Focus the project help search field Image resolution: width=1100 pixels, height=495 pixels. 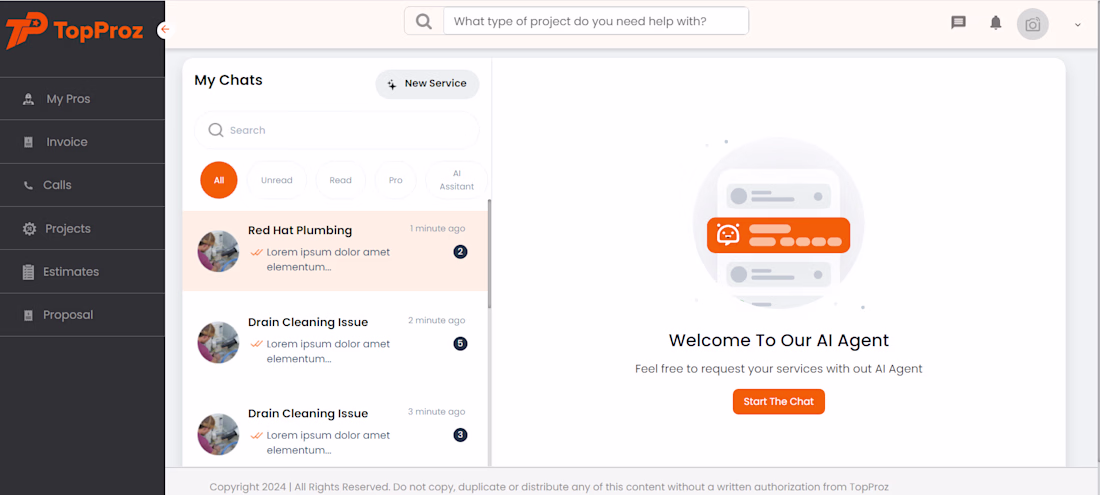(596, 21)
